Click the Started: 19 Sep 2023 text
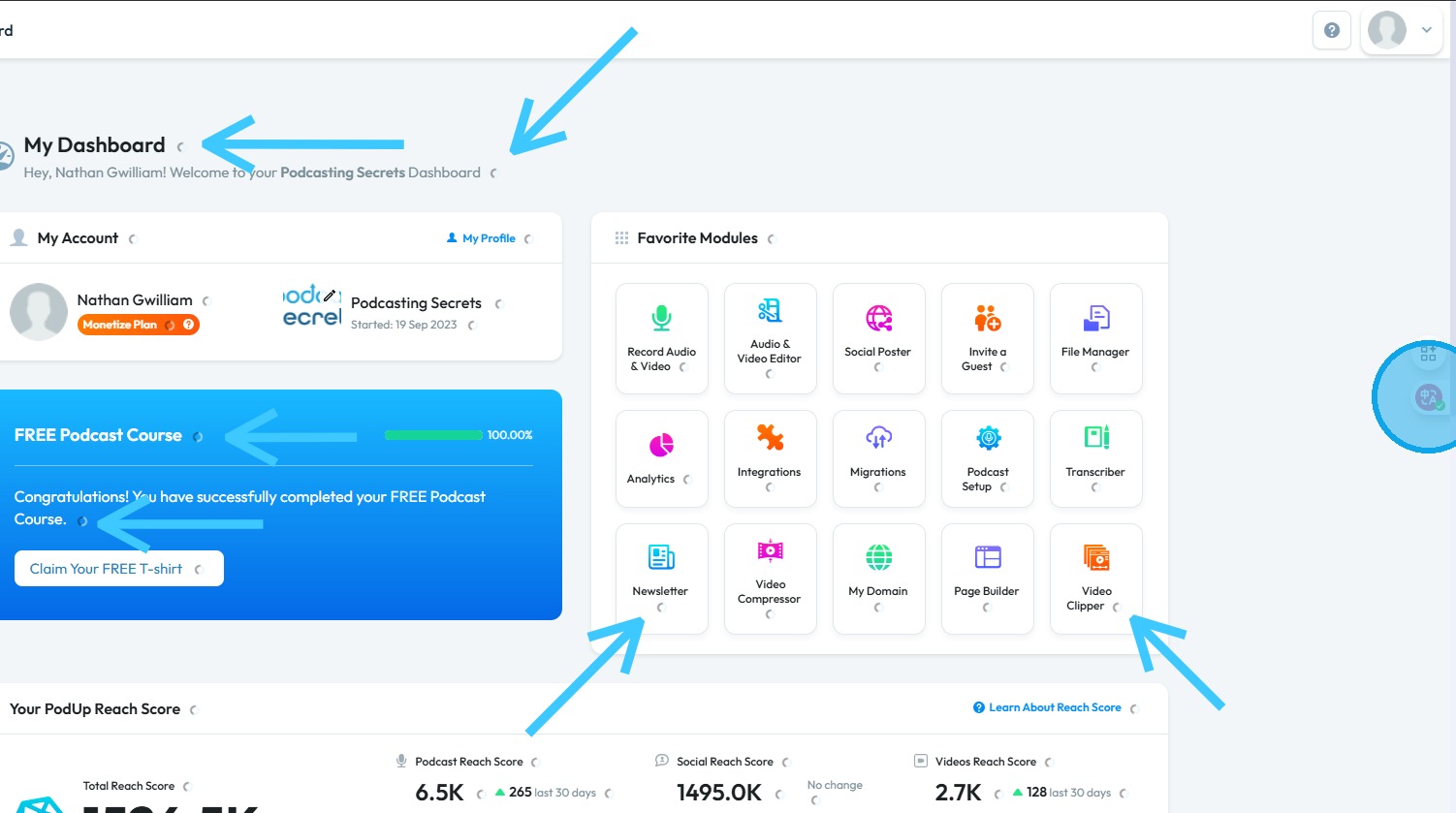The width and height of the screenshot is (1456, 813). (403, 325)
